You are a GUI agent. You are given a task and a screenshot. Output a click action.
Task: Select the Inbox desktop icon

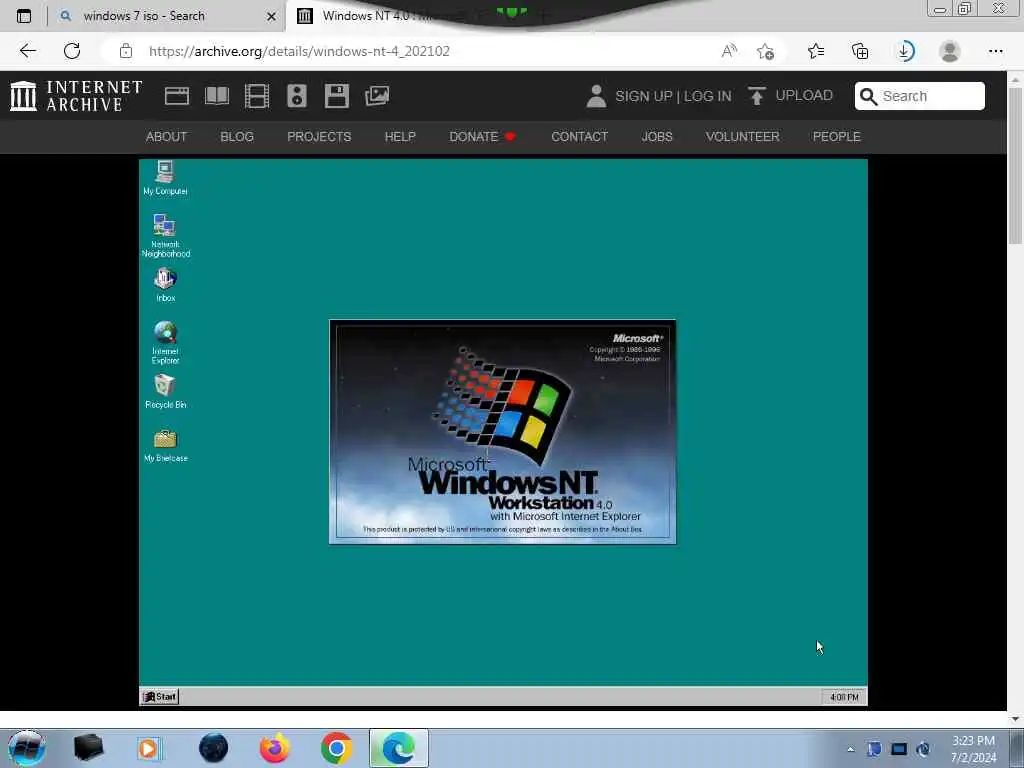tap(165, 285)
